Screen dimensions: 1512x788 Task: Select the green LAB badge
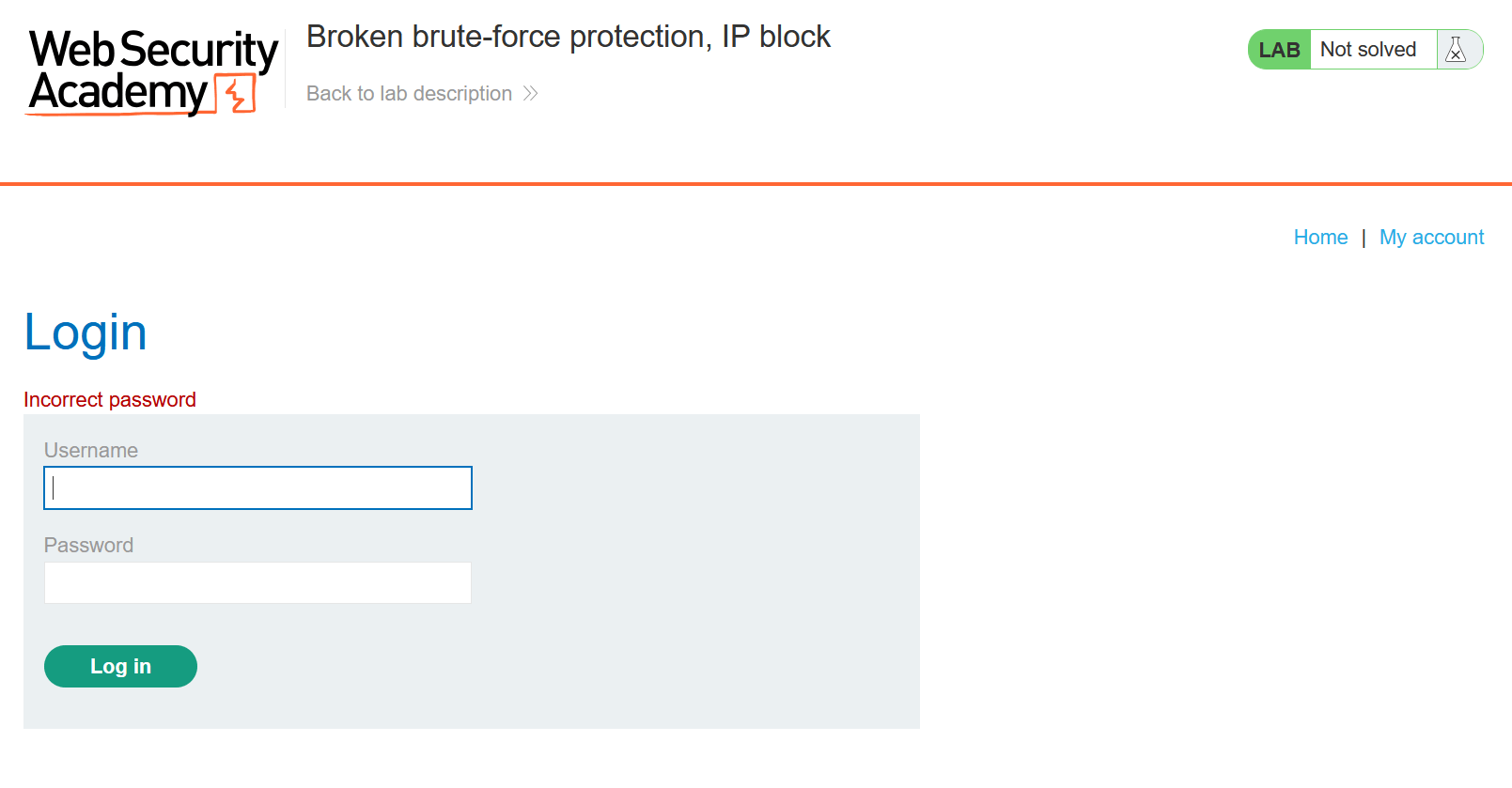click(1278, 49)
